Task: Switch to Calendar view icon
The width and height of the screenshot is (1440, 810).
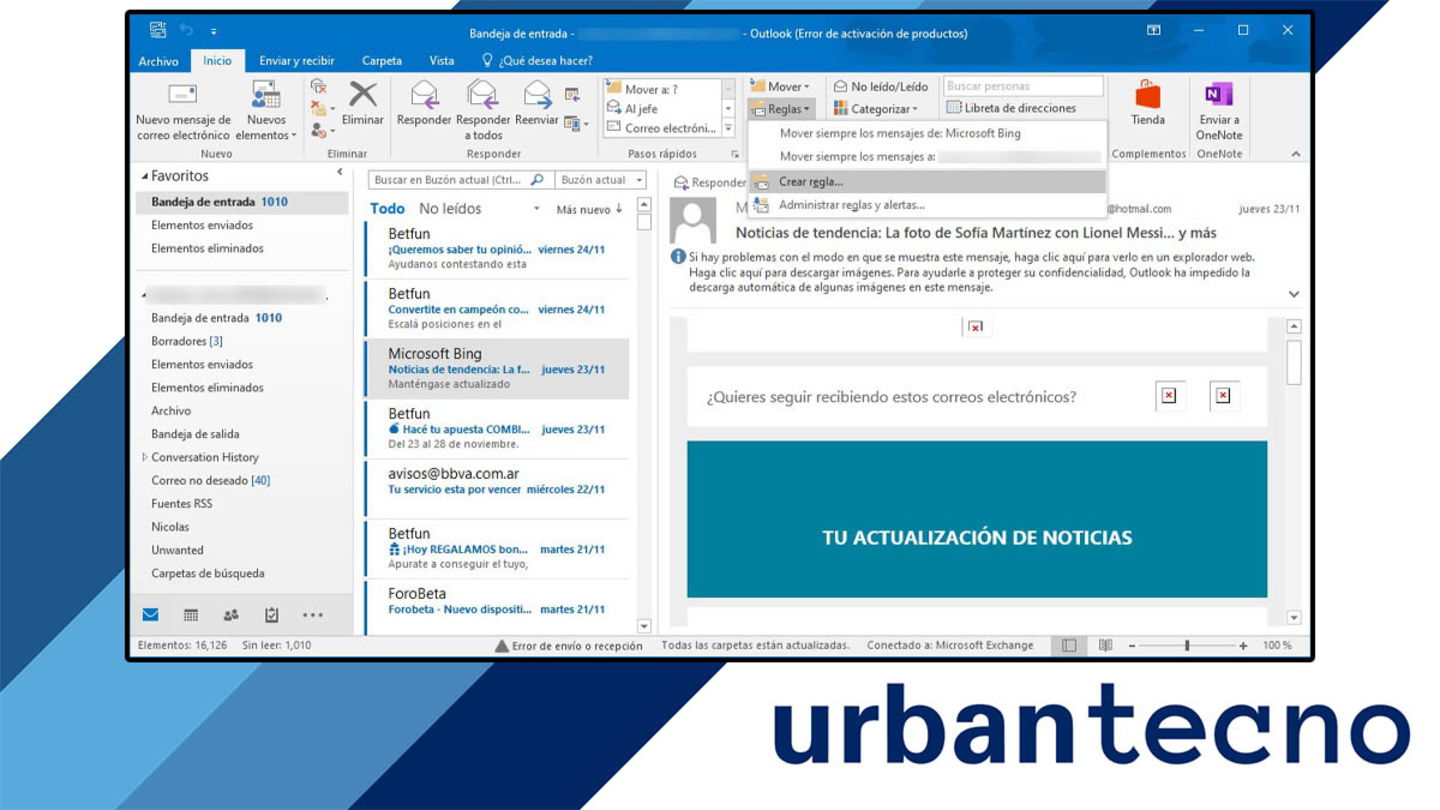Action: coord(191,615)
